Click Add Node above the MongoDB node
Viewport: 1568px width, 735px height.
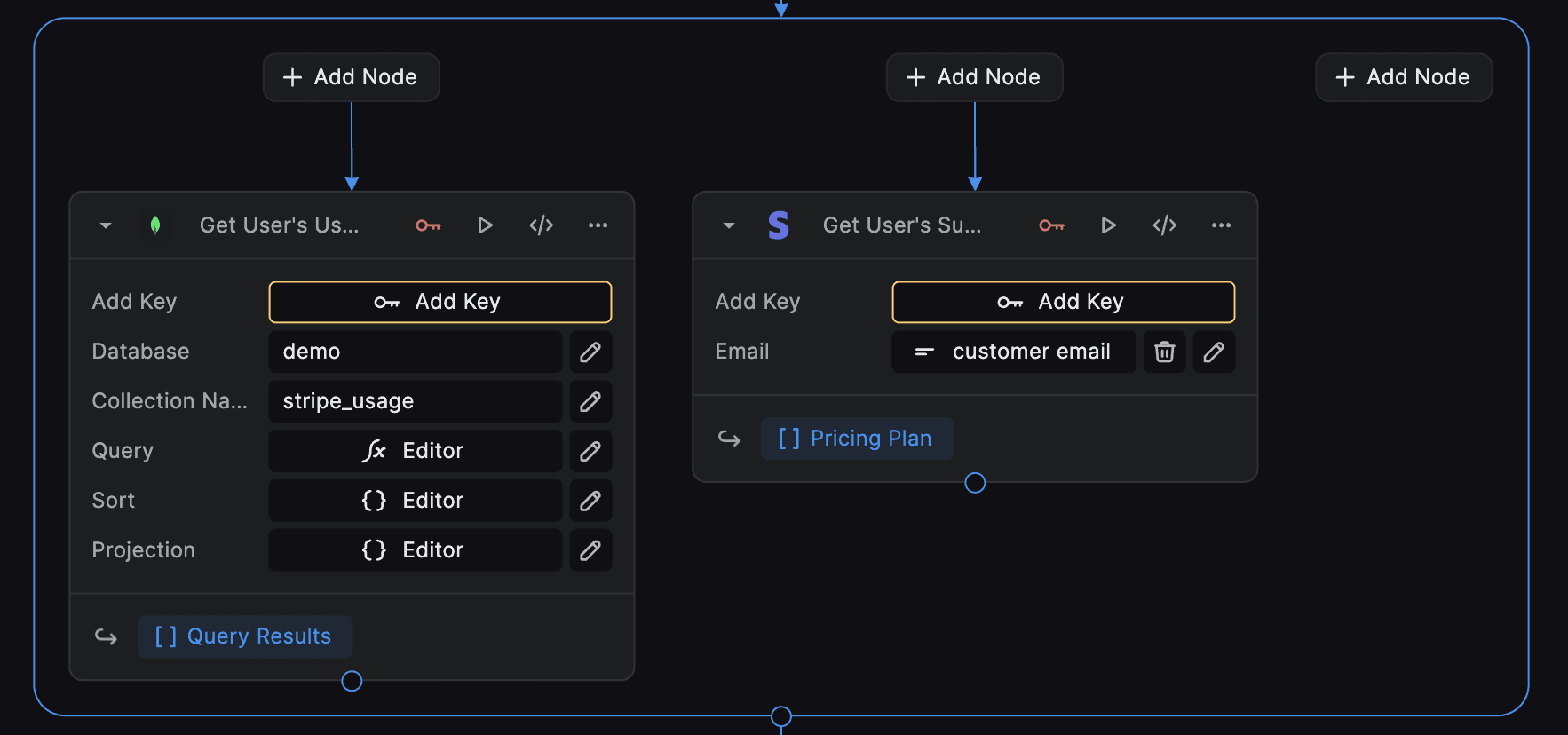[352, 77]
